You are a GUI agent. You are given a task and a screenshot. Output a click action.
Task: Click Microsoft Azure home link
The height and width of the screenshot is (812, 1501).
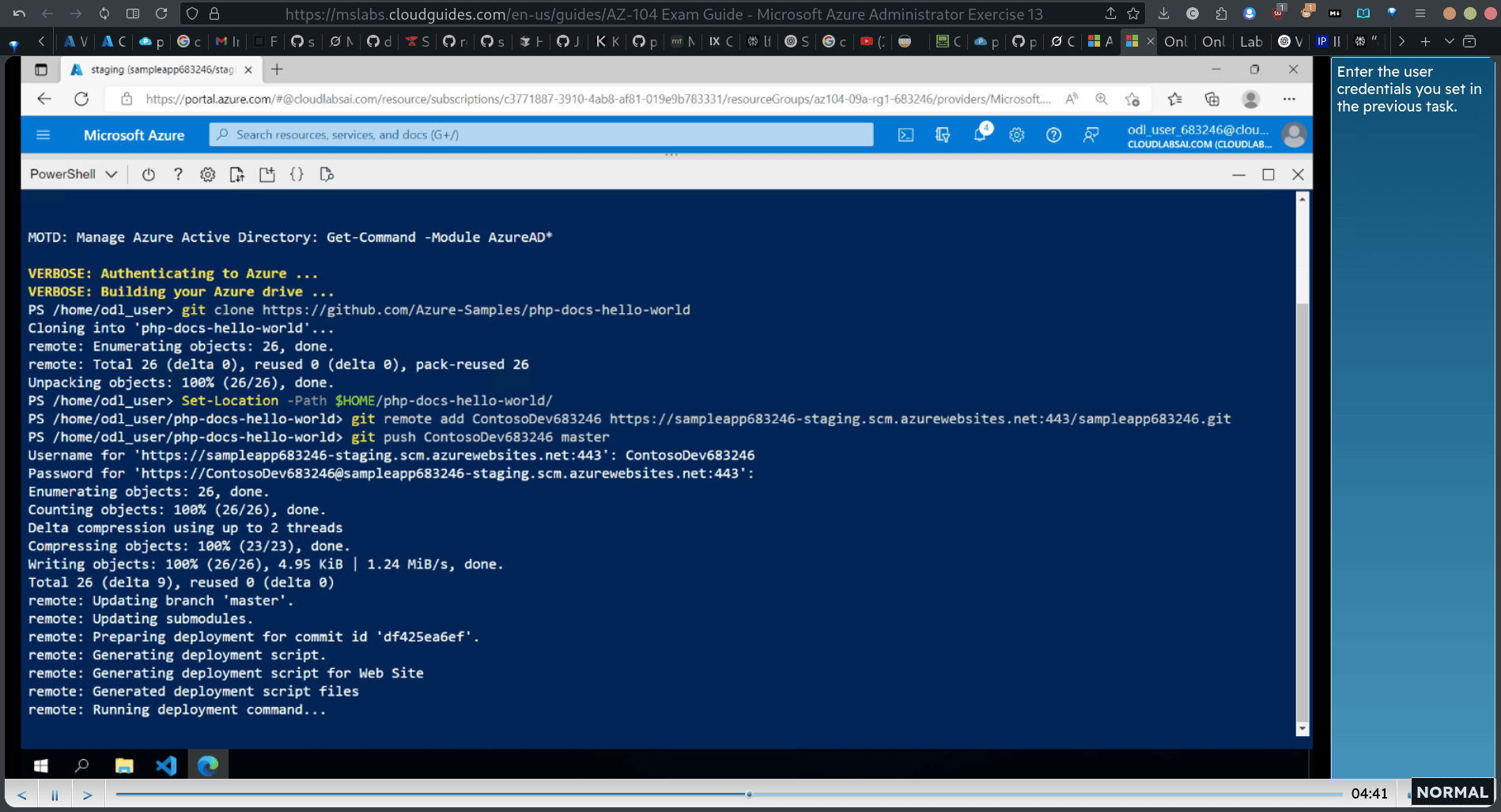click(134, 135)
